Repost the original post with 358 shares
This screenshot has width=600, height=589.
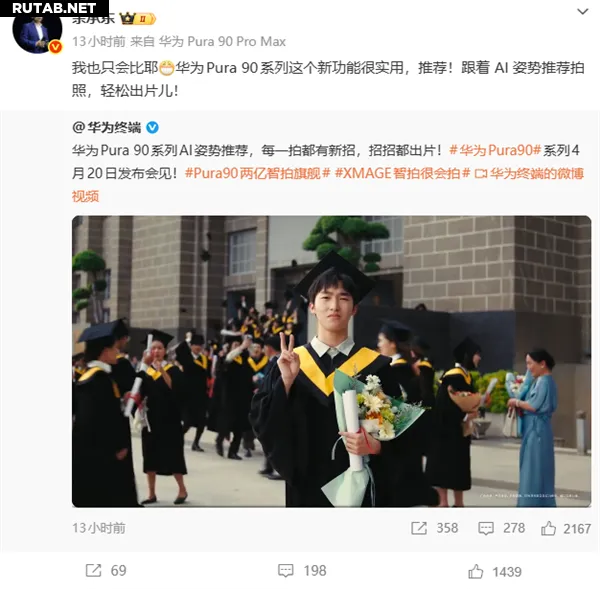pos(434,528)
